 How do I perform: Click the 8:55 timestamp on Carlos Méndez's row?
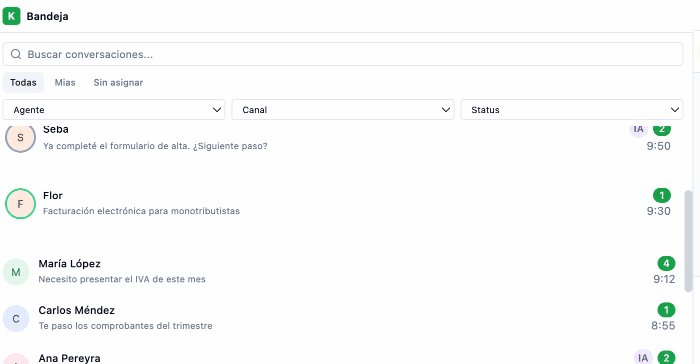pyautogui.click(x=663, y=326)
